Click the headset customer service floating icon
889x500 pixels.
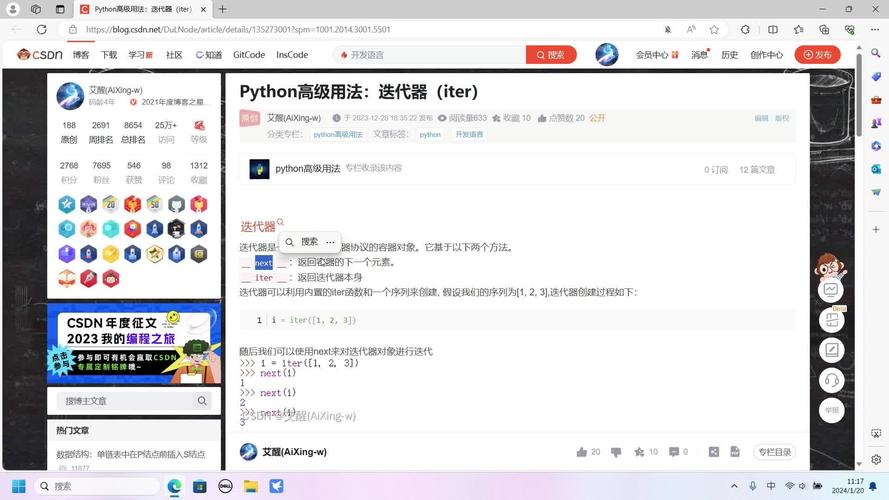coord(832,380)
